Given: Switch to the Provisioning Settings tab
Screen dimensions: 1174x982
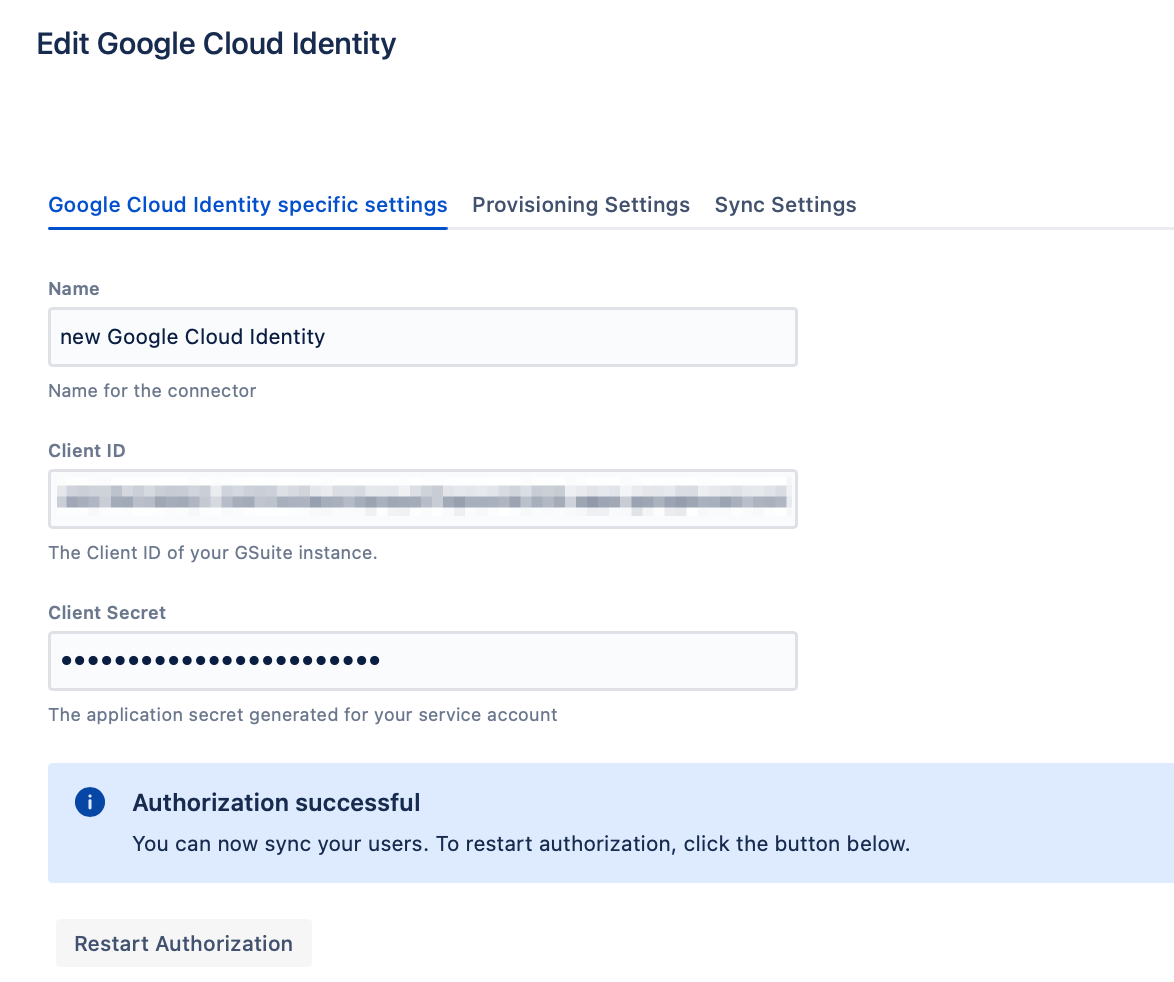Looking at the screenshot, I should point(581,205).
